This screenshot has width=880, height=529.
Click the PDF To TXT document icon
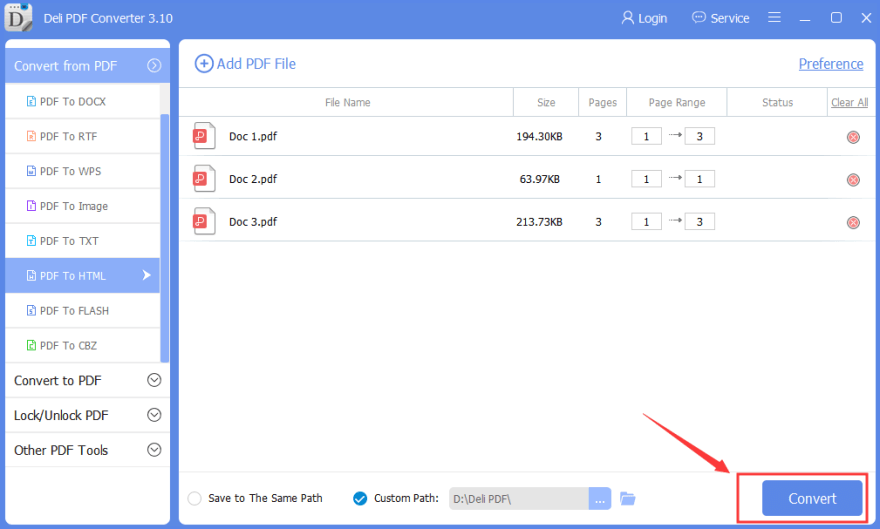coord(31,241)
